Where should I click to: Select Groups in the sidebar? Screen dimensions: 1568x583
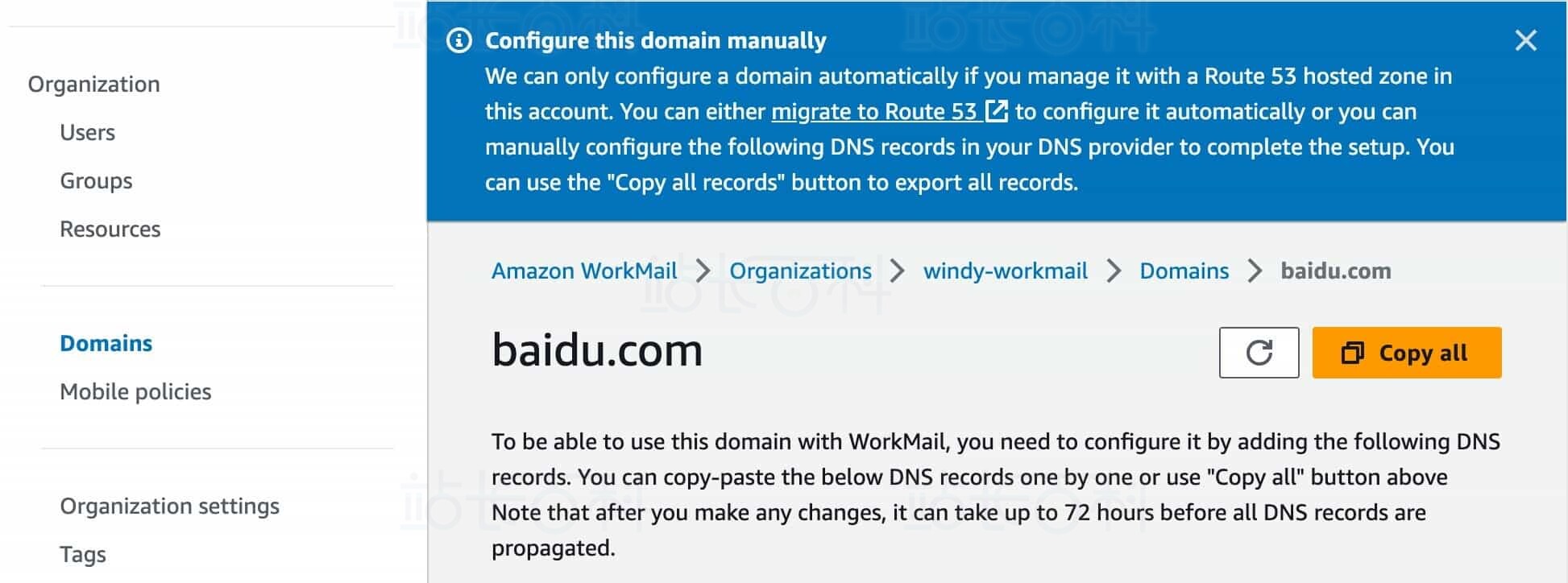(96, 180)
